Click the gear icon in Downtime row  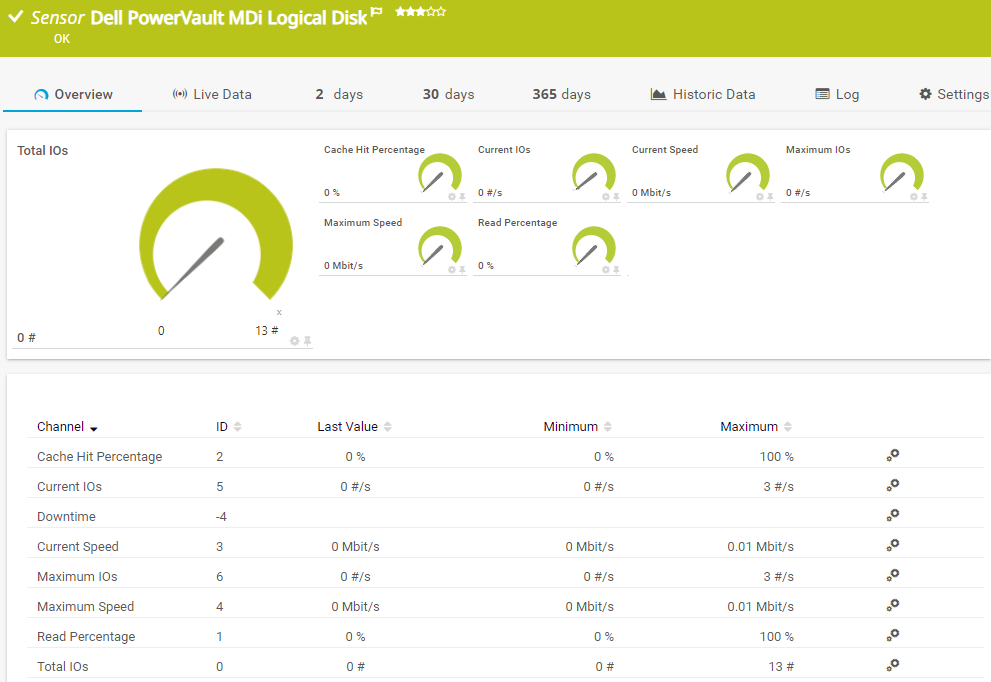click(893, 515)
